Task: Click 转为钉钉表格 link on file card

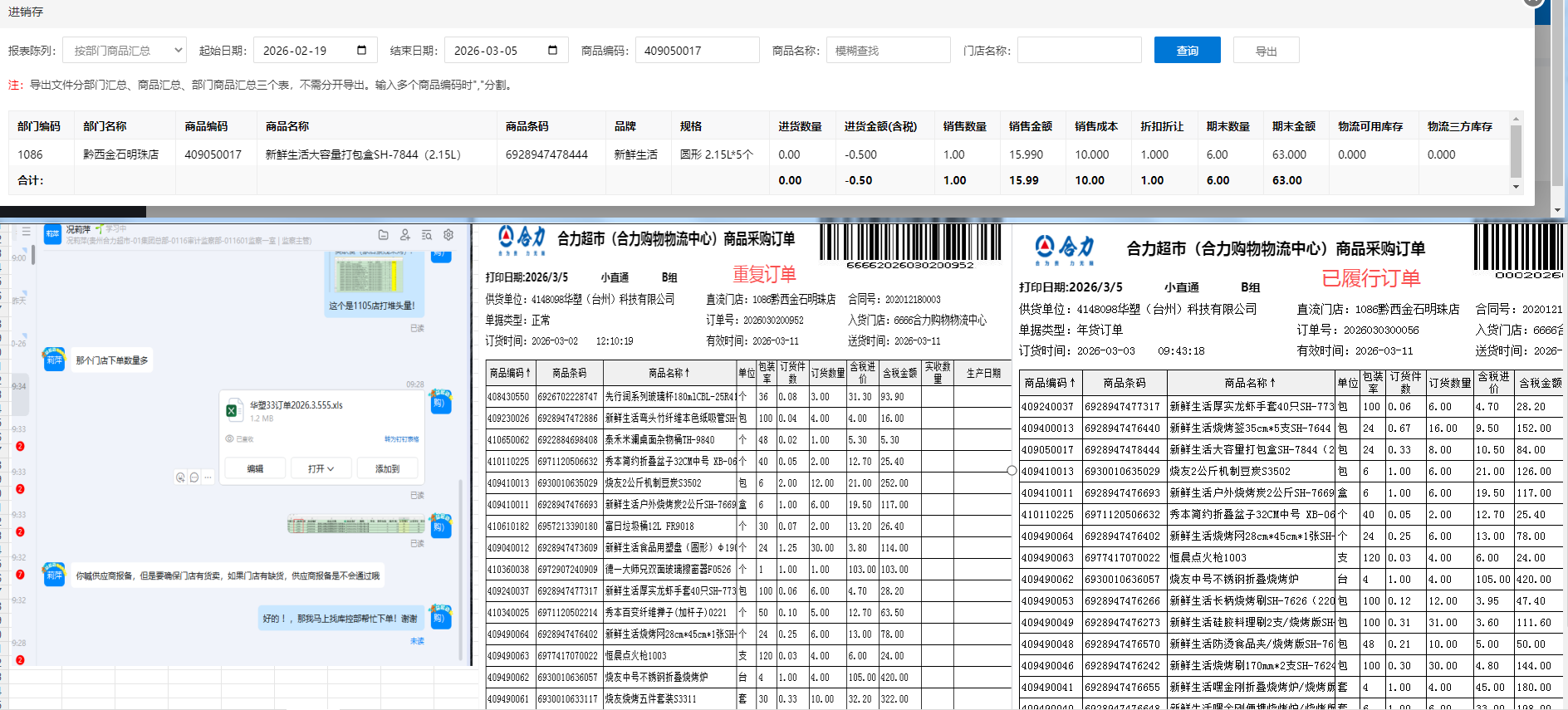Action: coord(401,439)
